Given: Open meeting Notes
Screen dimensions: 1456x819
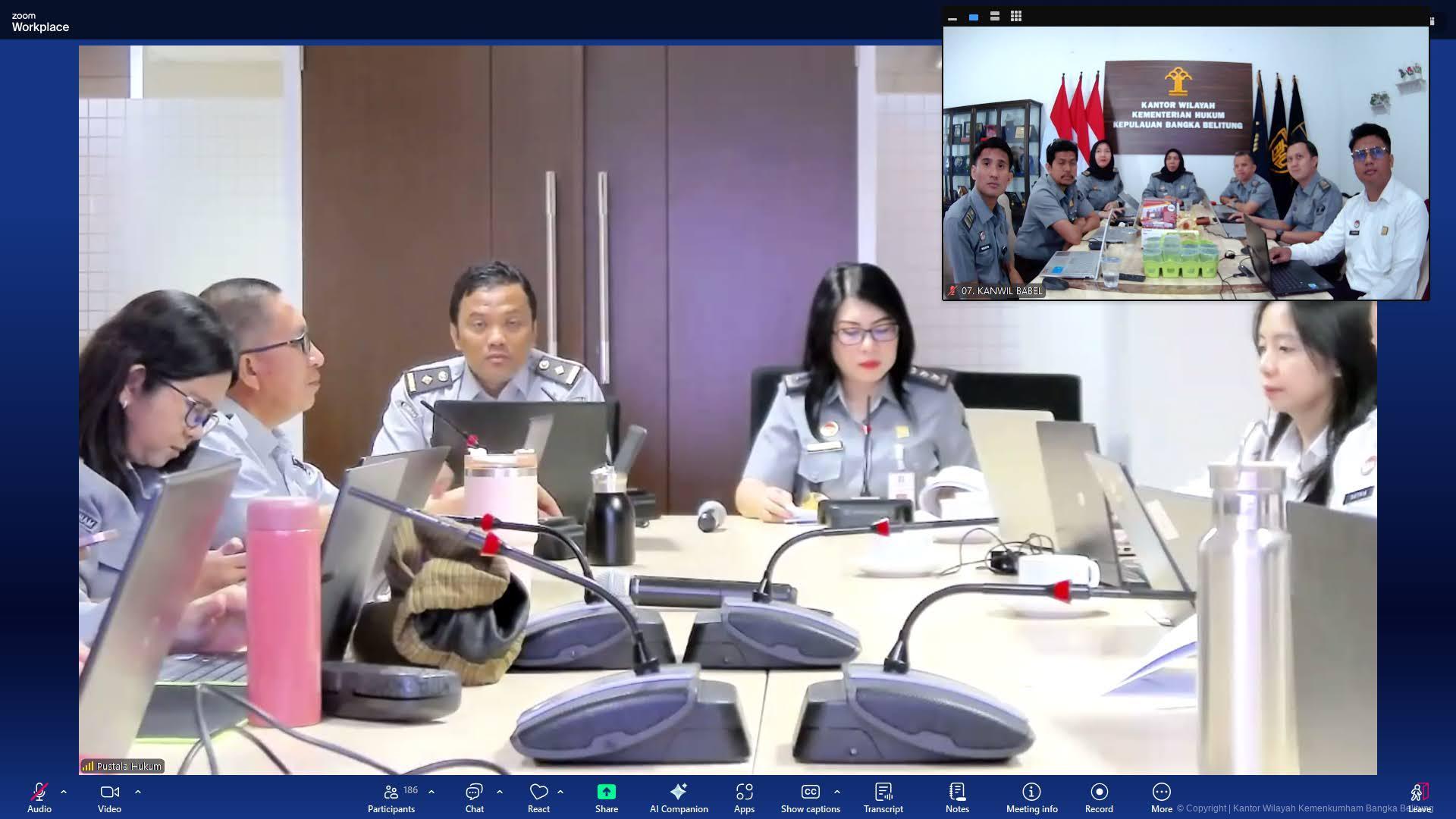Looking at the screenshot, I should point(957,792).
